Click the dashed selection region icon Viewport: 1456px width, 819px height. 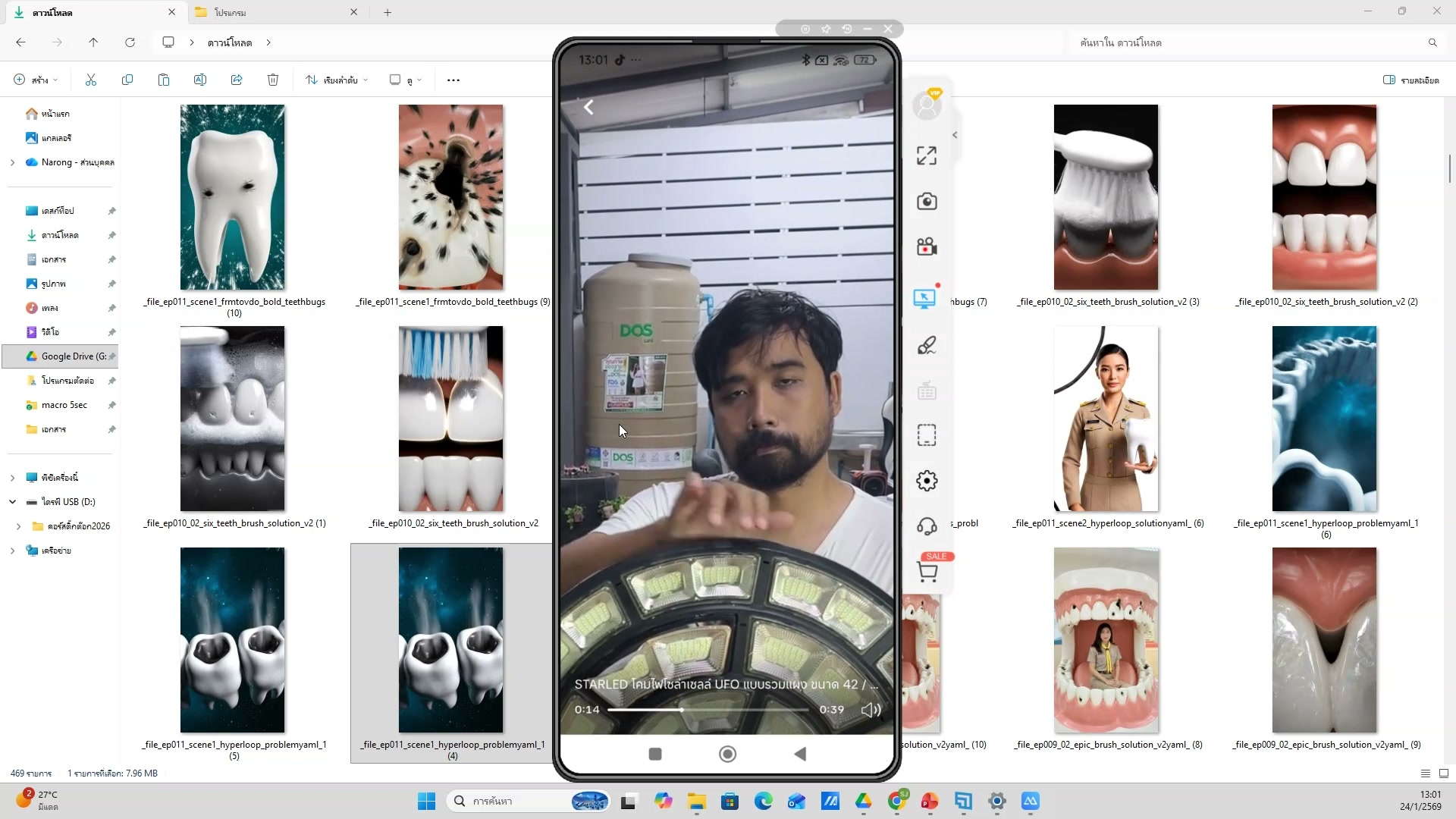[926, 435]
